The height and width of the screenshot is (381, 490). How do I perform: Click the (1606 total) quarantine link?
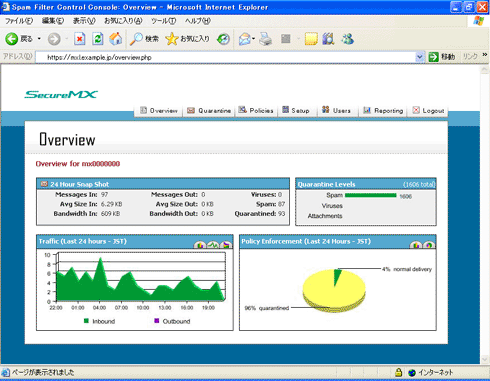419,184
